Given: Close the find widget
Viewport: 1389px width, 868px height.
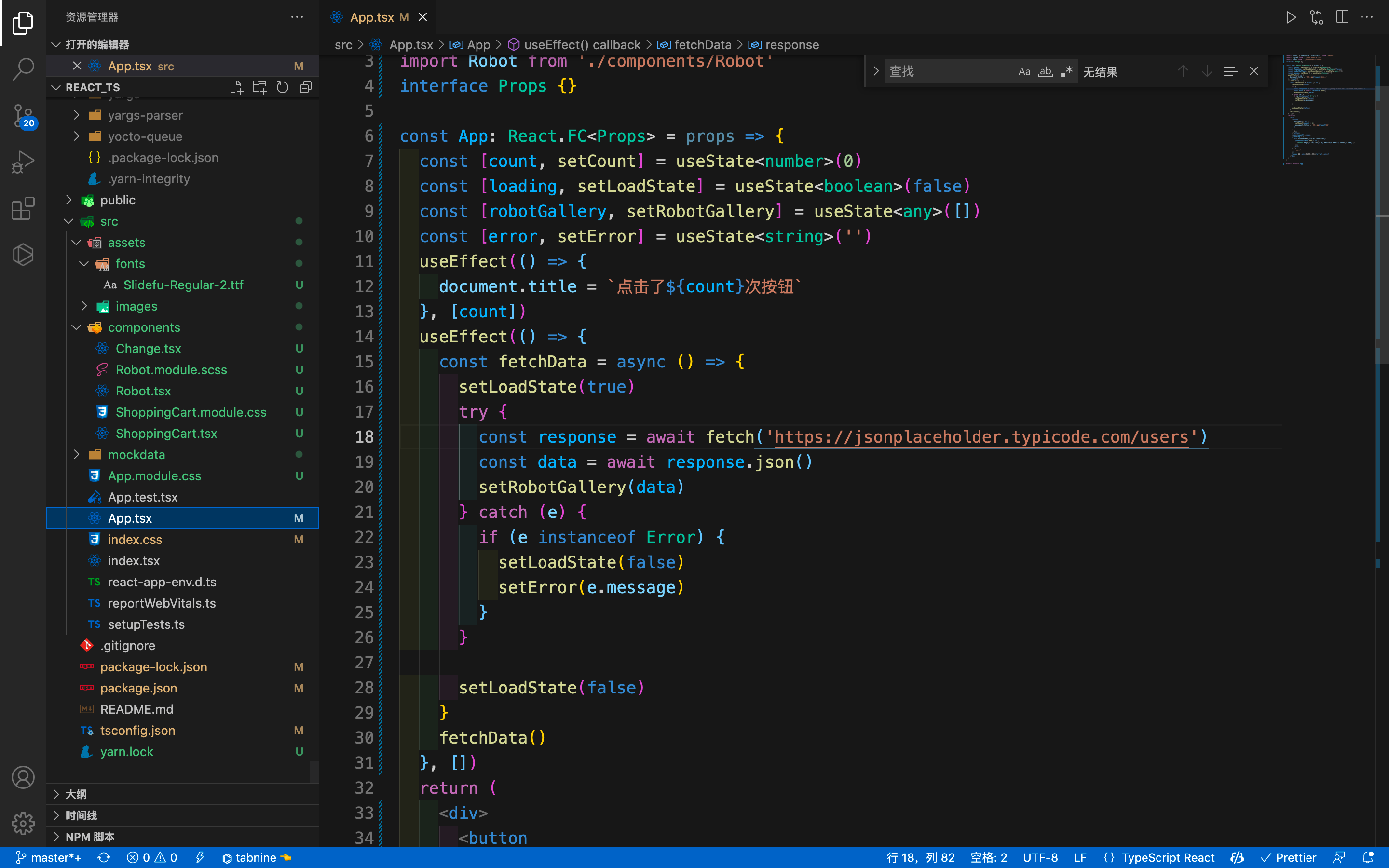Looking at the screenshot, I should (x=1254, y=71).
